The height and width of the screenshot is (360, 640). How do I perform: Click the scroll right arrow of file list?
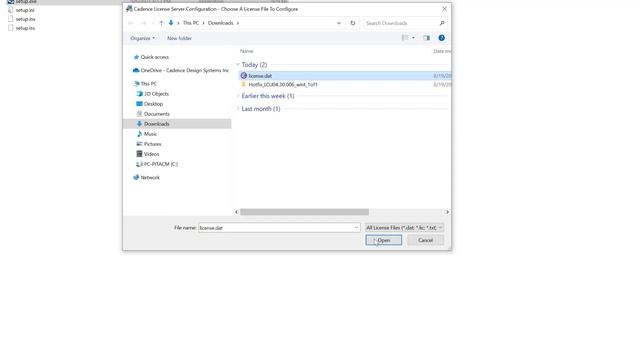point(447,212)
